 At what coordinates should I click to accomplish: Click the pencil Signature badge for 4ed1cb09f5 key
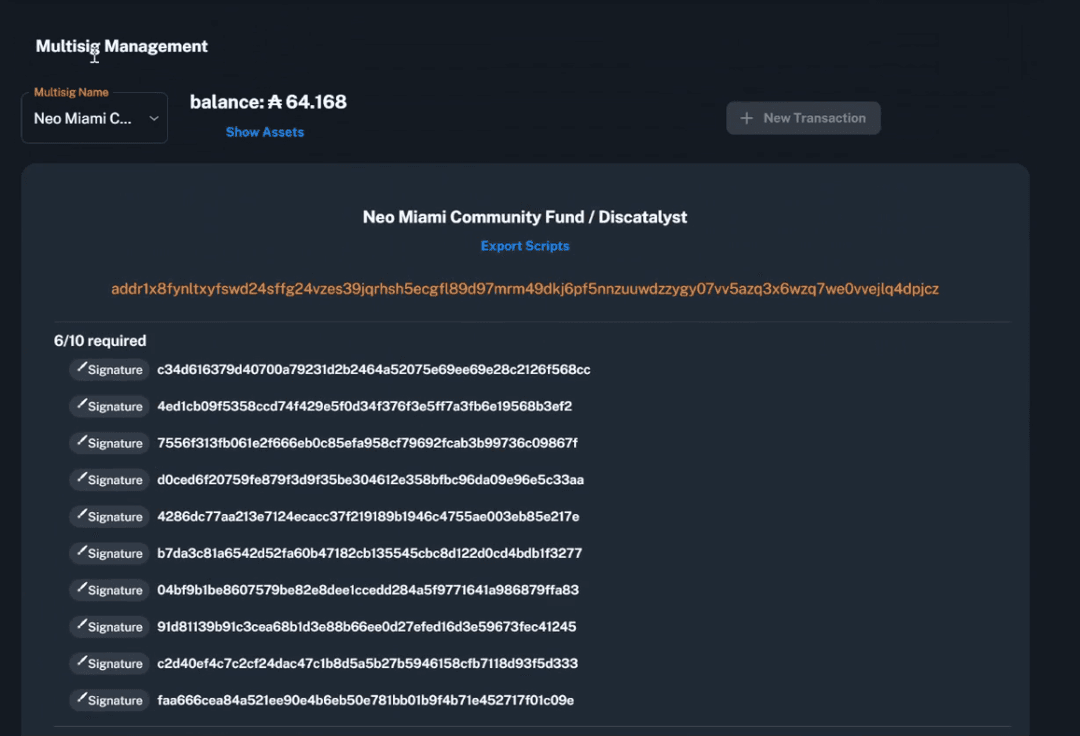click(109, 406)
